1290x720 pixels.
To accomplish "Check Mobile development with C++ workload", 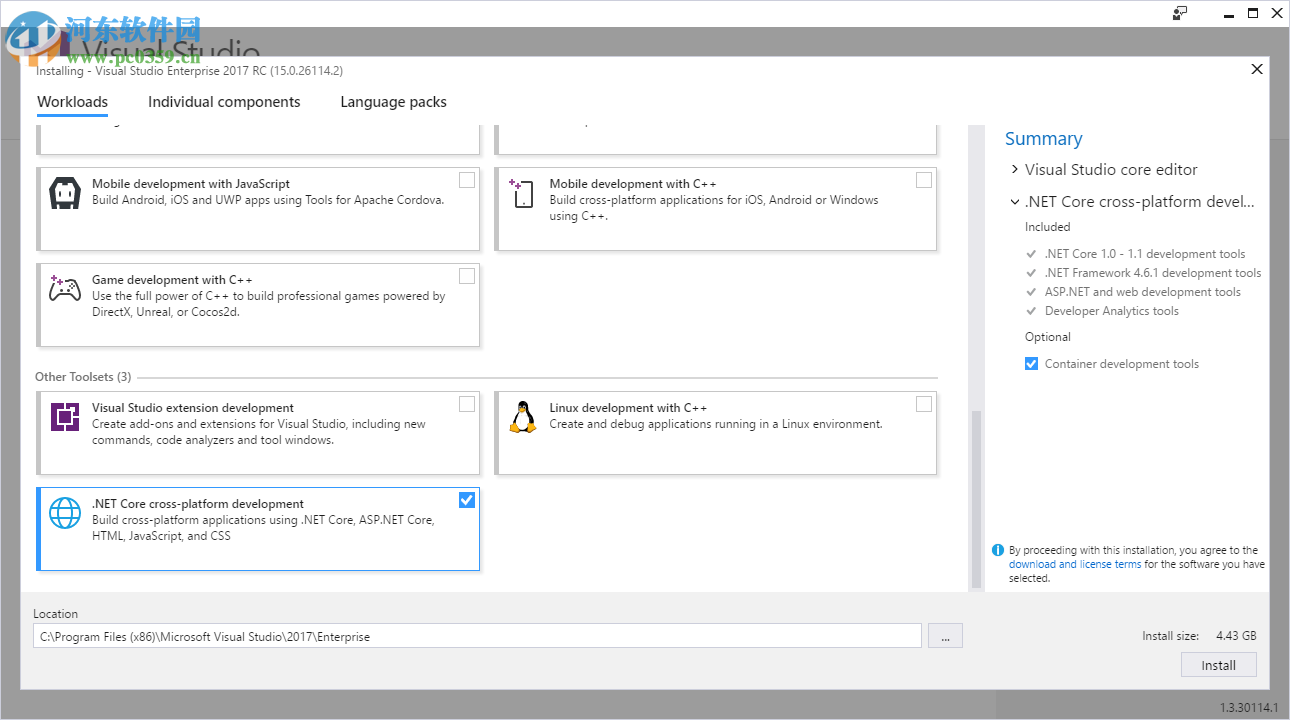I will 924,180.
